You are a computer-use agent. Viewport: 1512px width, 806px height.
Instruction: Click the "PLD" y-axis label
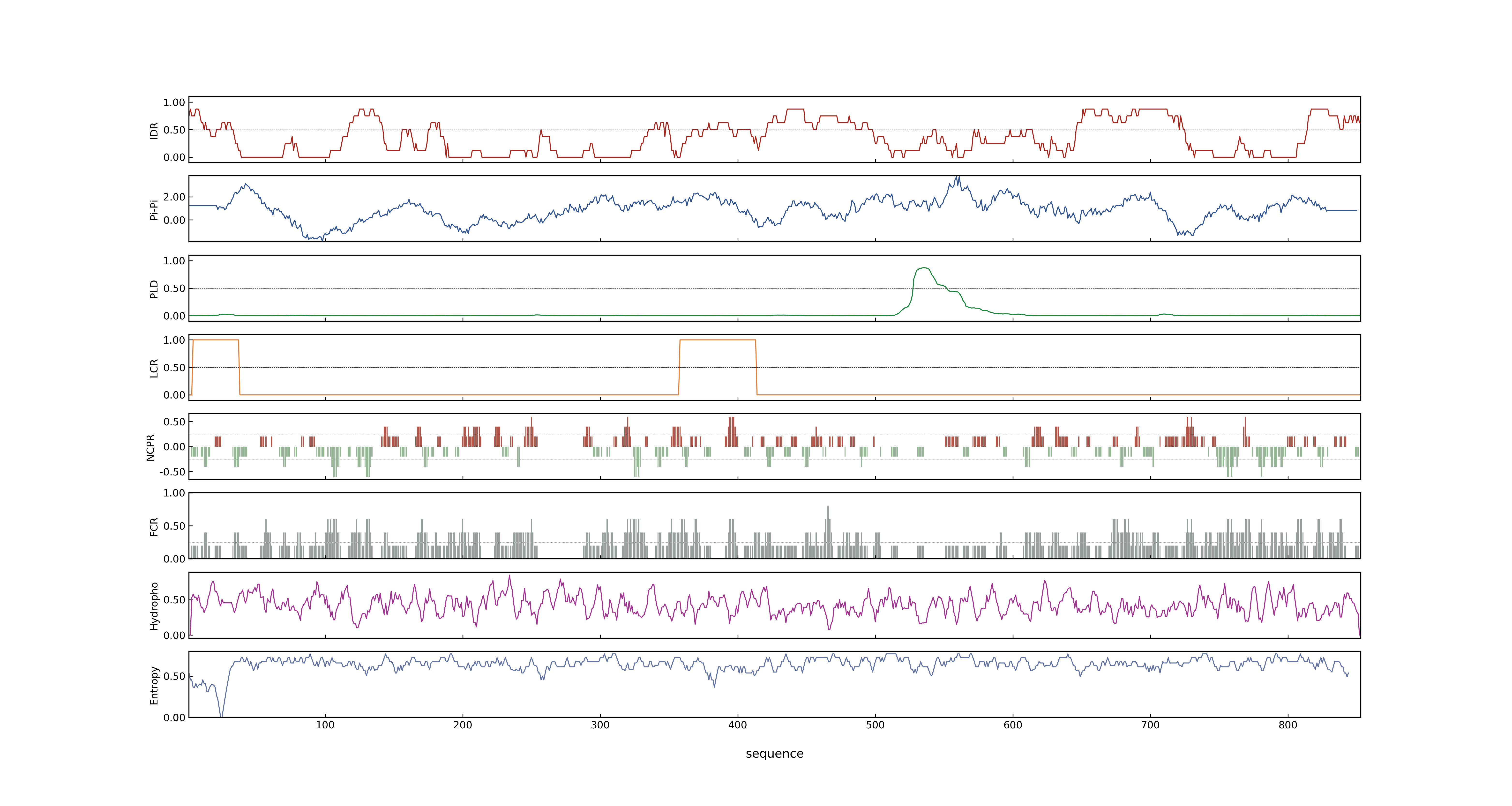[x=154, y=288]
